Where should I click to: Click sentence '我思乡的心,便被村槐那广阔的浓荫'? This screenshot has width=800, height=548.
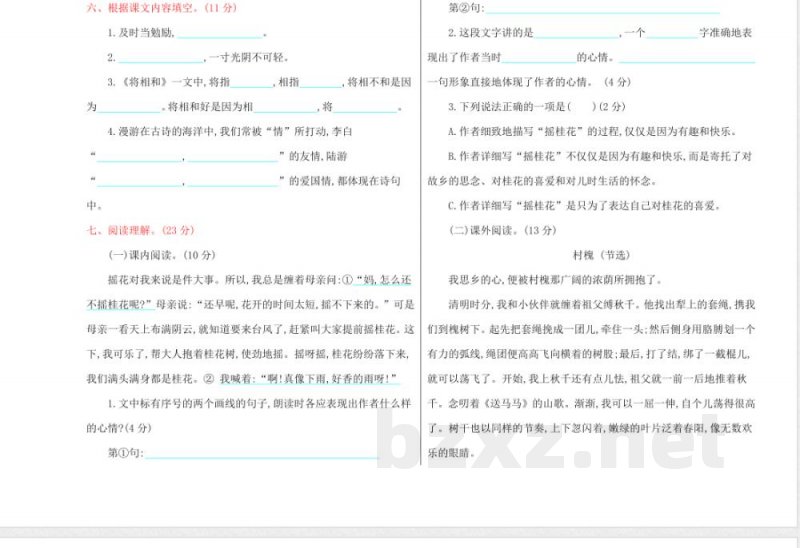point(555,280)
